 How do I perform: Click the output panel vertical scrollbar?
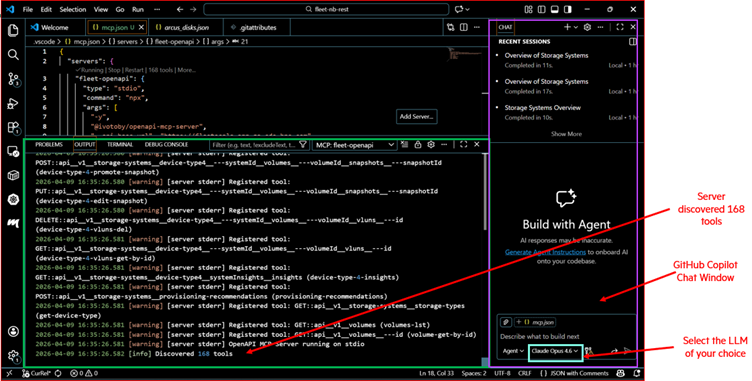click(485, 192)
